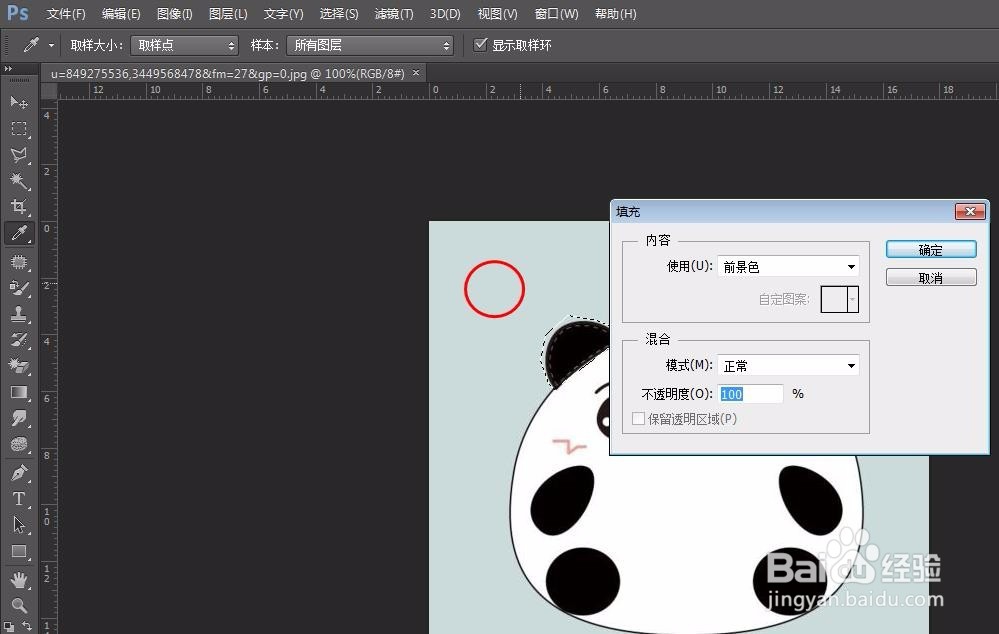Click 确定 in the Fill dialog

[931, 249]
